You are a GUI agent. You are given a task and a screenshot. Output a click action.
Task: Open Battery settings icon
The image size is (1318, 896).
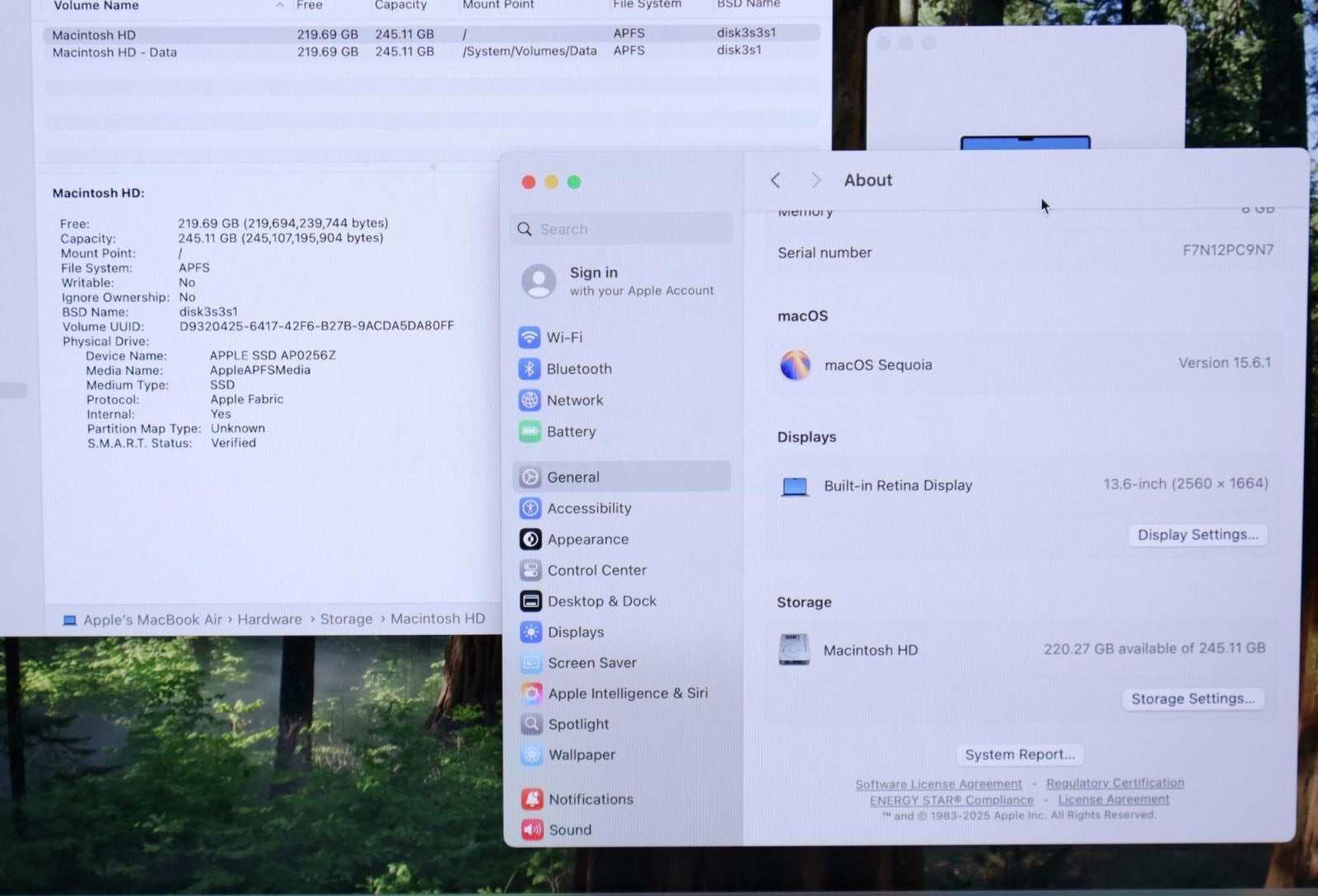point(530,432)
